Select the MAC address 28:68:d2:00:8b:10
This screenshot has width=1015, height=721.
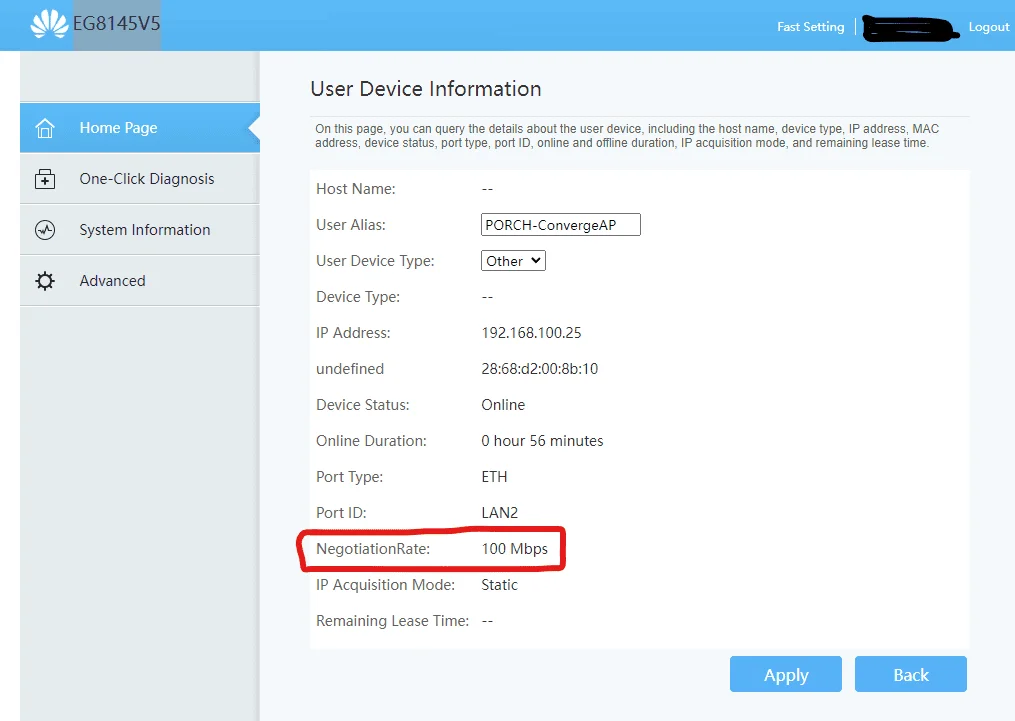pyautogui.click(x=540, y=369)
